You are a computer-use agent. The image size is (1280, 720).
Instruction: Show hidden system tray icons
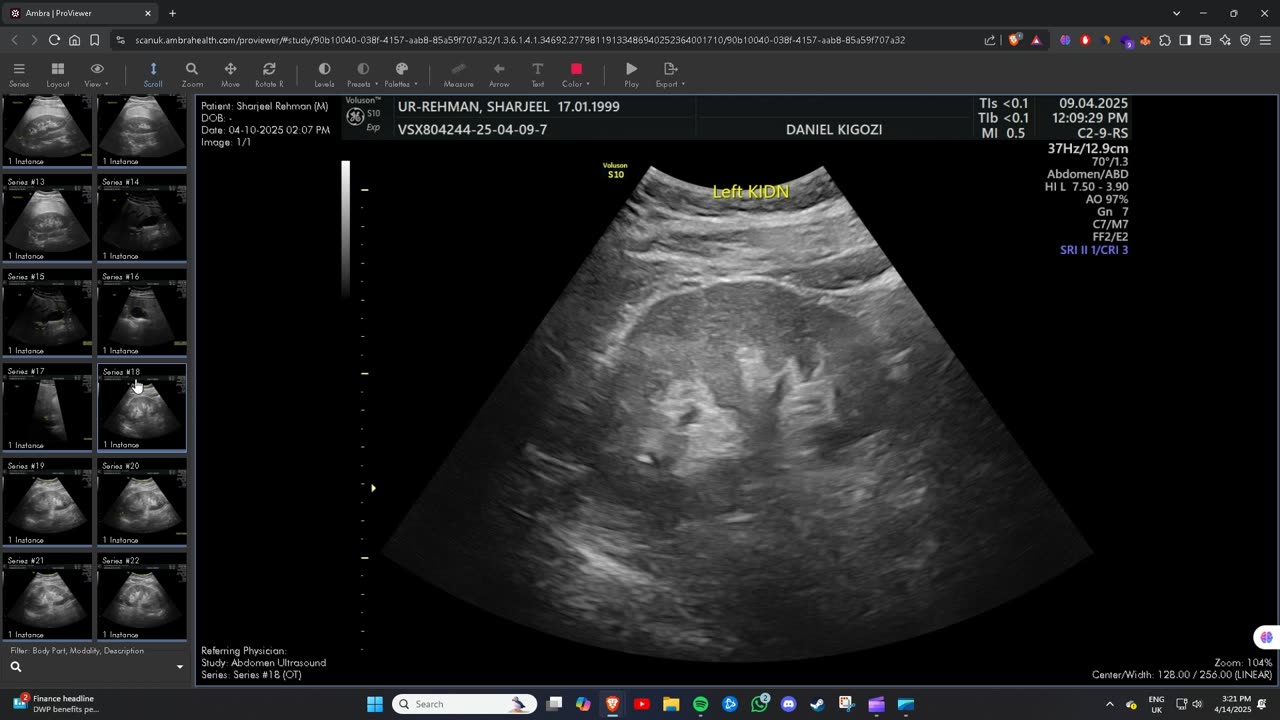click(1109, 704)
